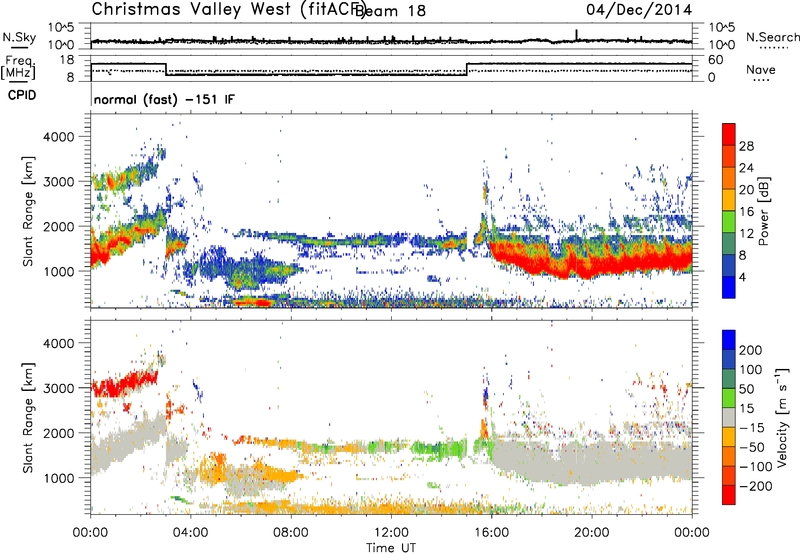The image size is (800, 554).
Task: Click the '3000' tick in the velocity panel
Action: pos(58,388)
